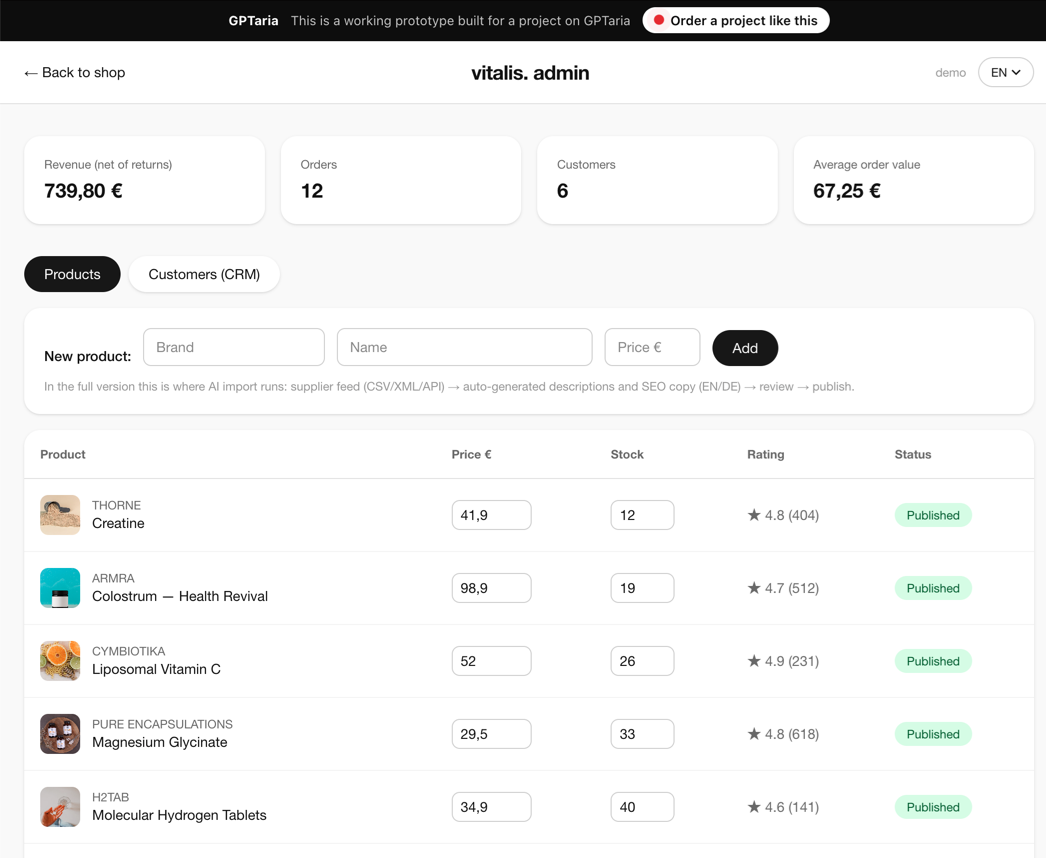Click the Add product button
This screenshot has height=858, width=1047.
(745, 348)
